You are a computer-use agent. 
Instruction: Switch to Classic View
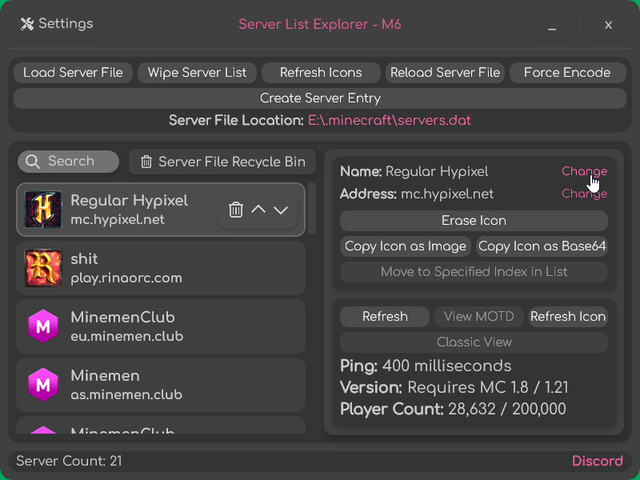474,342
